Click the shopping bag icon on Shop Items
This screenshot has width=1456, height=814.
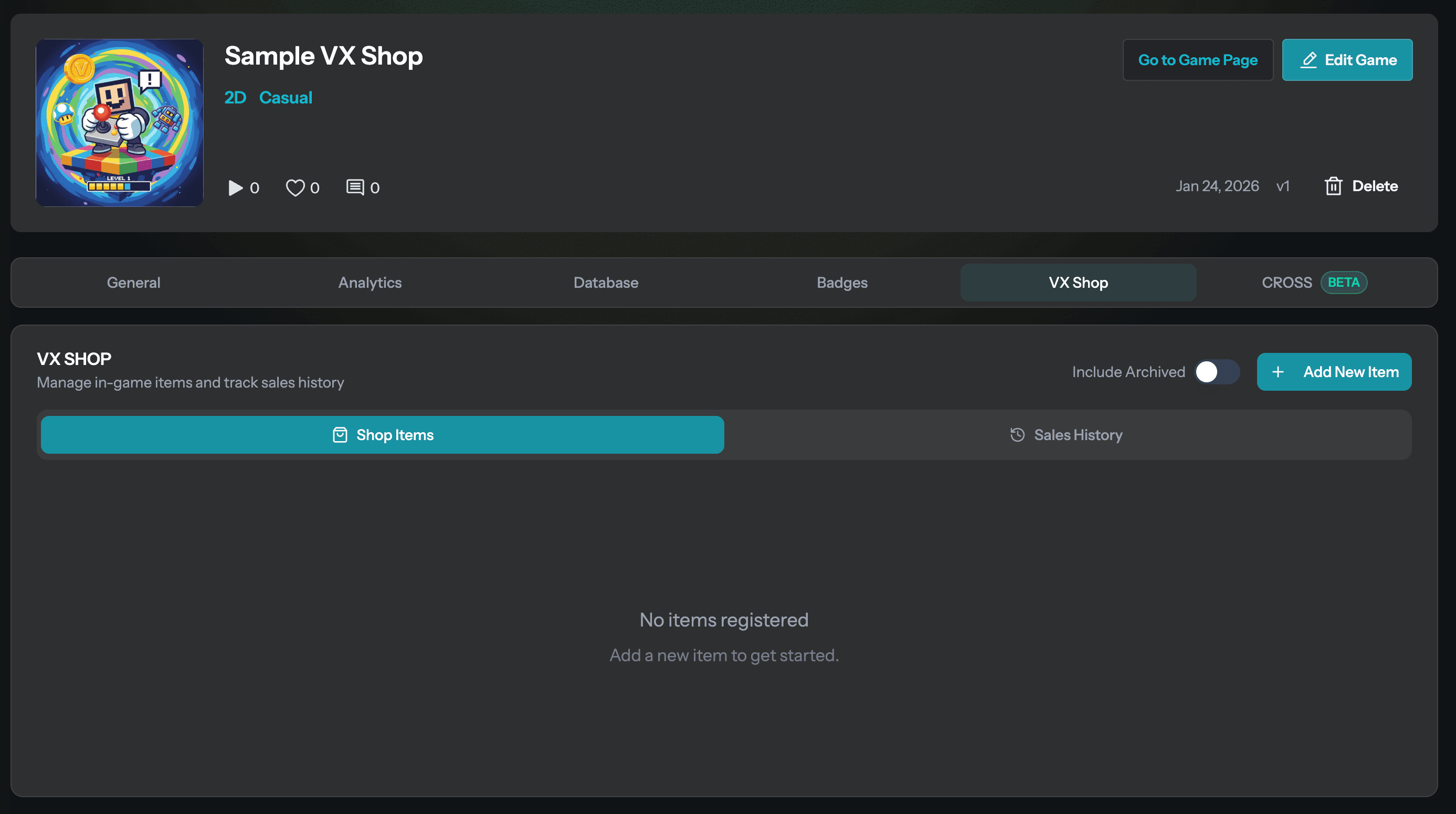[339, 434]
